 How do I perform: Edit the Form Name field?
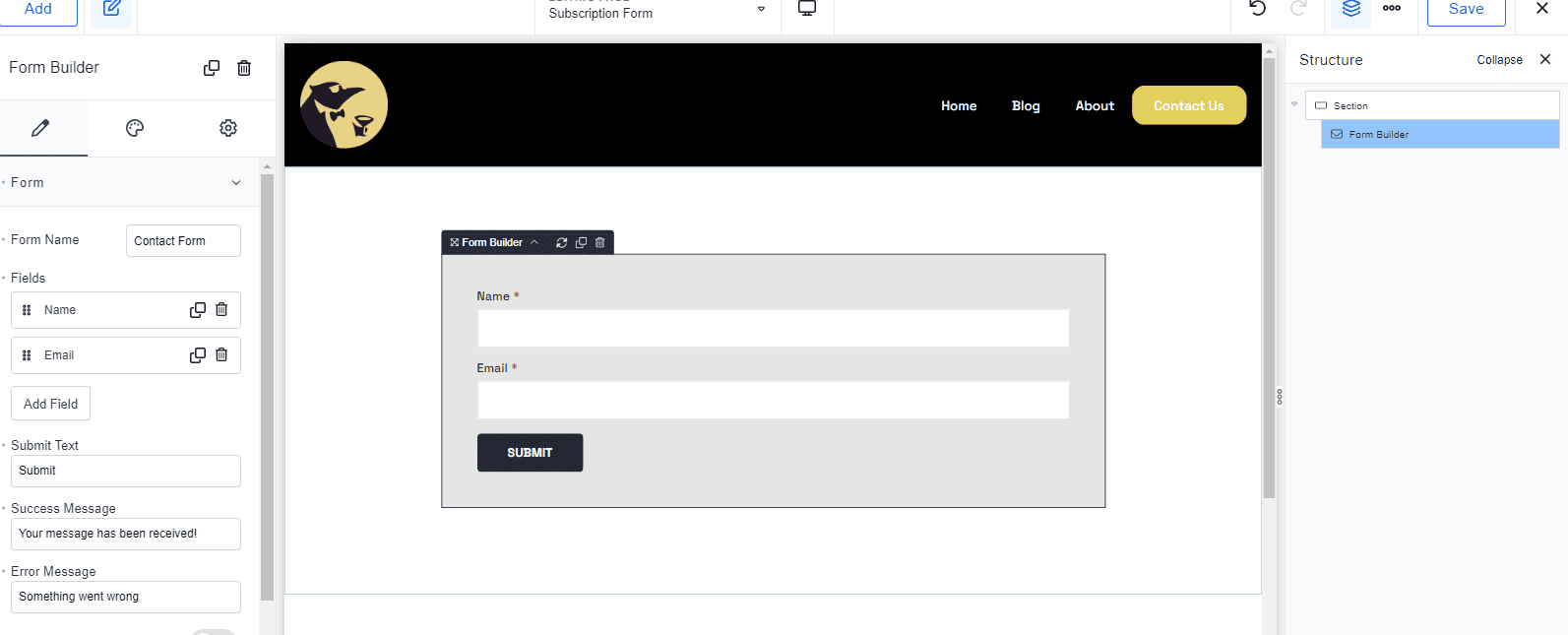click(183, 241)
